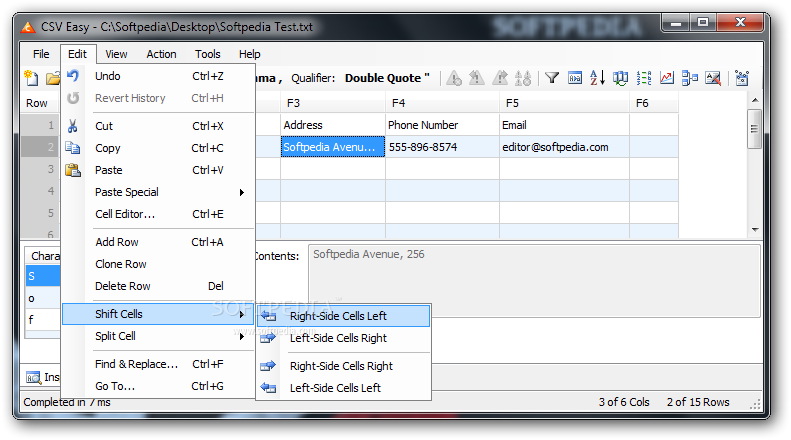Screen dimensions: 791x440
Task: Open the funnel Filter tool
Action: (x=552, y=78)
